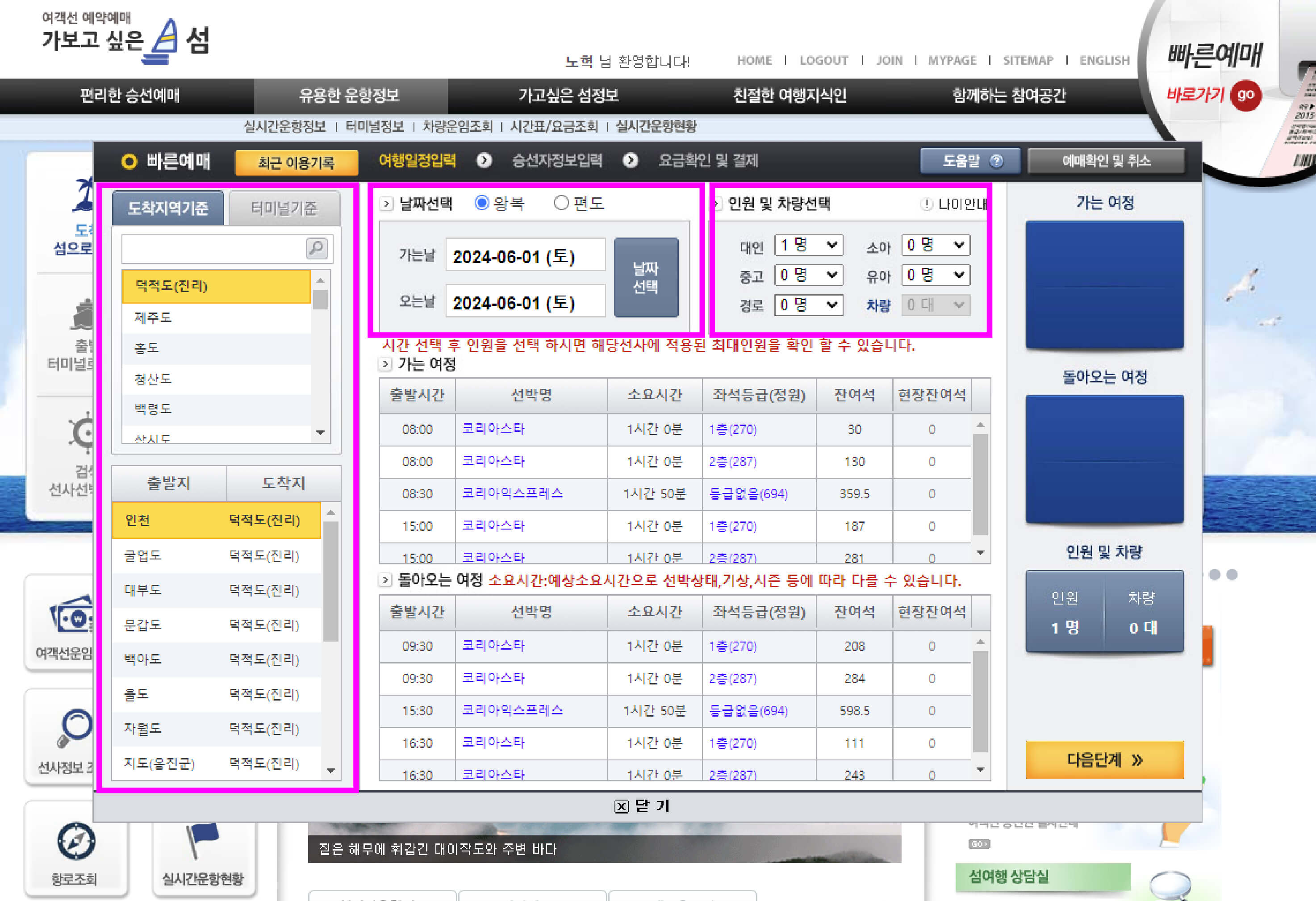Switch to the 터미널기준 tab
This screenshot has width=1316, height=901.
(x=284, y=209)
